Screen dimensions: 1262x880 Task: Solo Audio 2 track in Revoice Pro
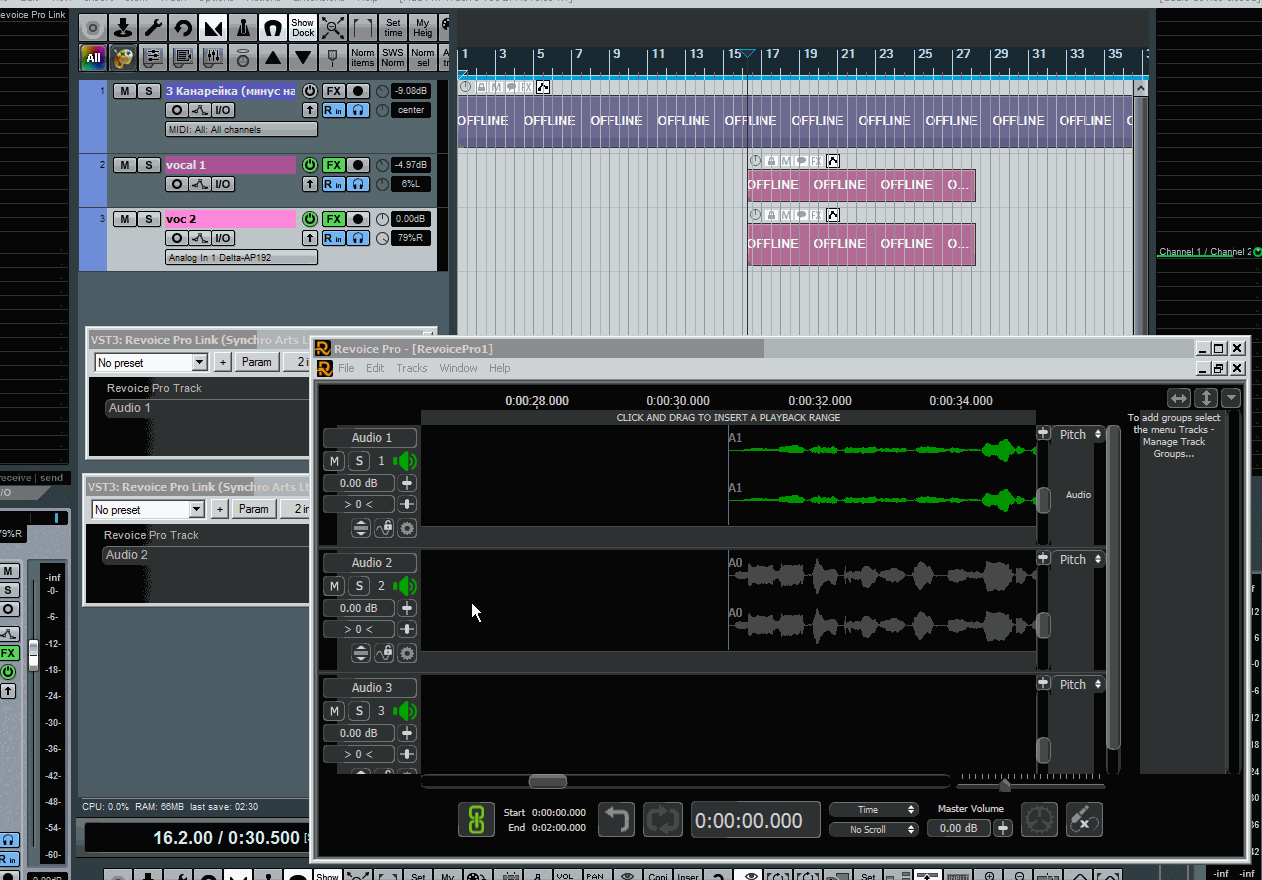pyautogui.click(x=359, y=586)
